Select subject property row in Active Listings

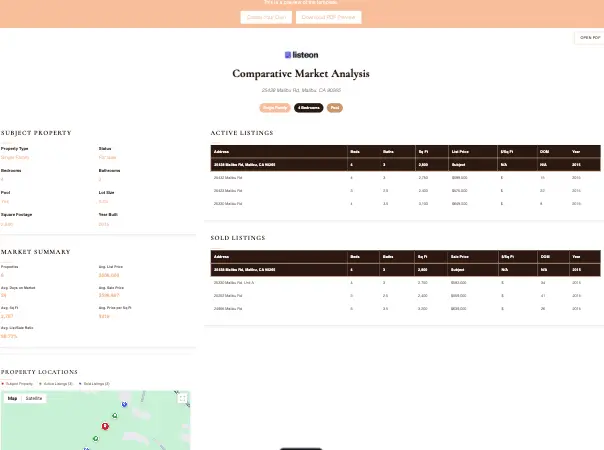coord(405,165)
